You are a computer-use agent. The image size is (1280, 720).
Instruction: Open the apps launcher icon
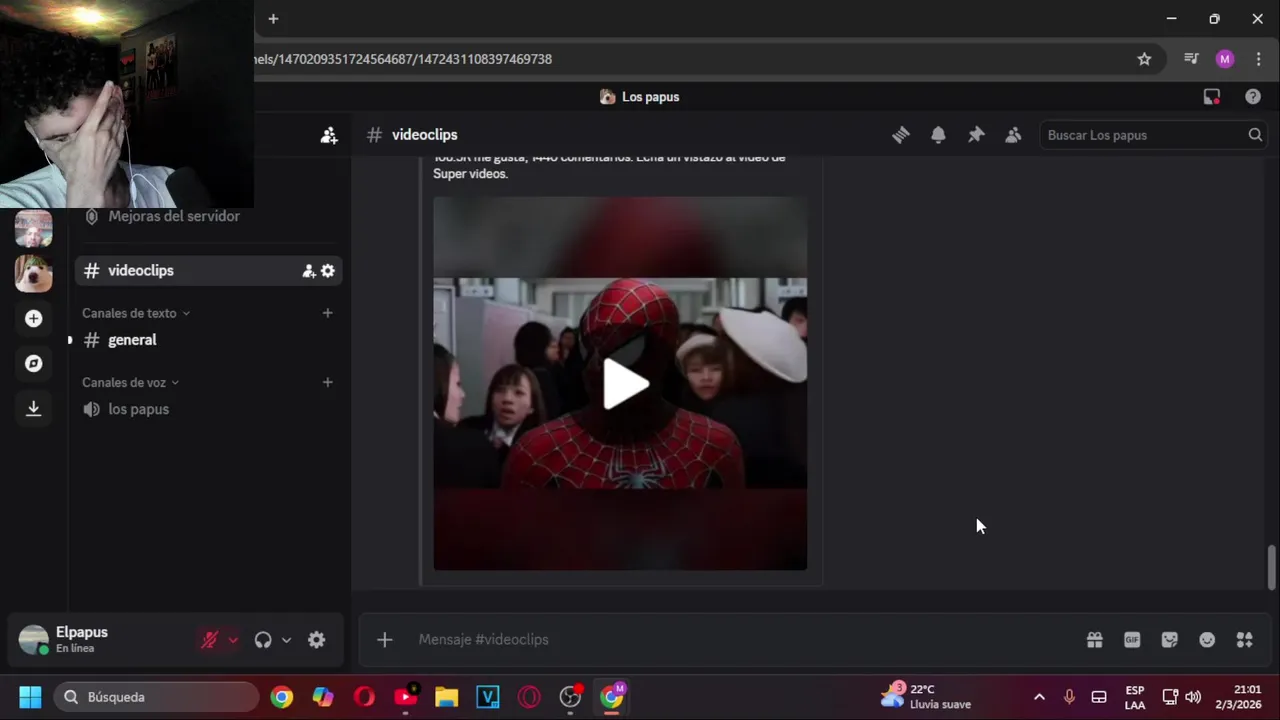coord(1244,640)
